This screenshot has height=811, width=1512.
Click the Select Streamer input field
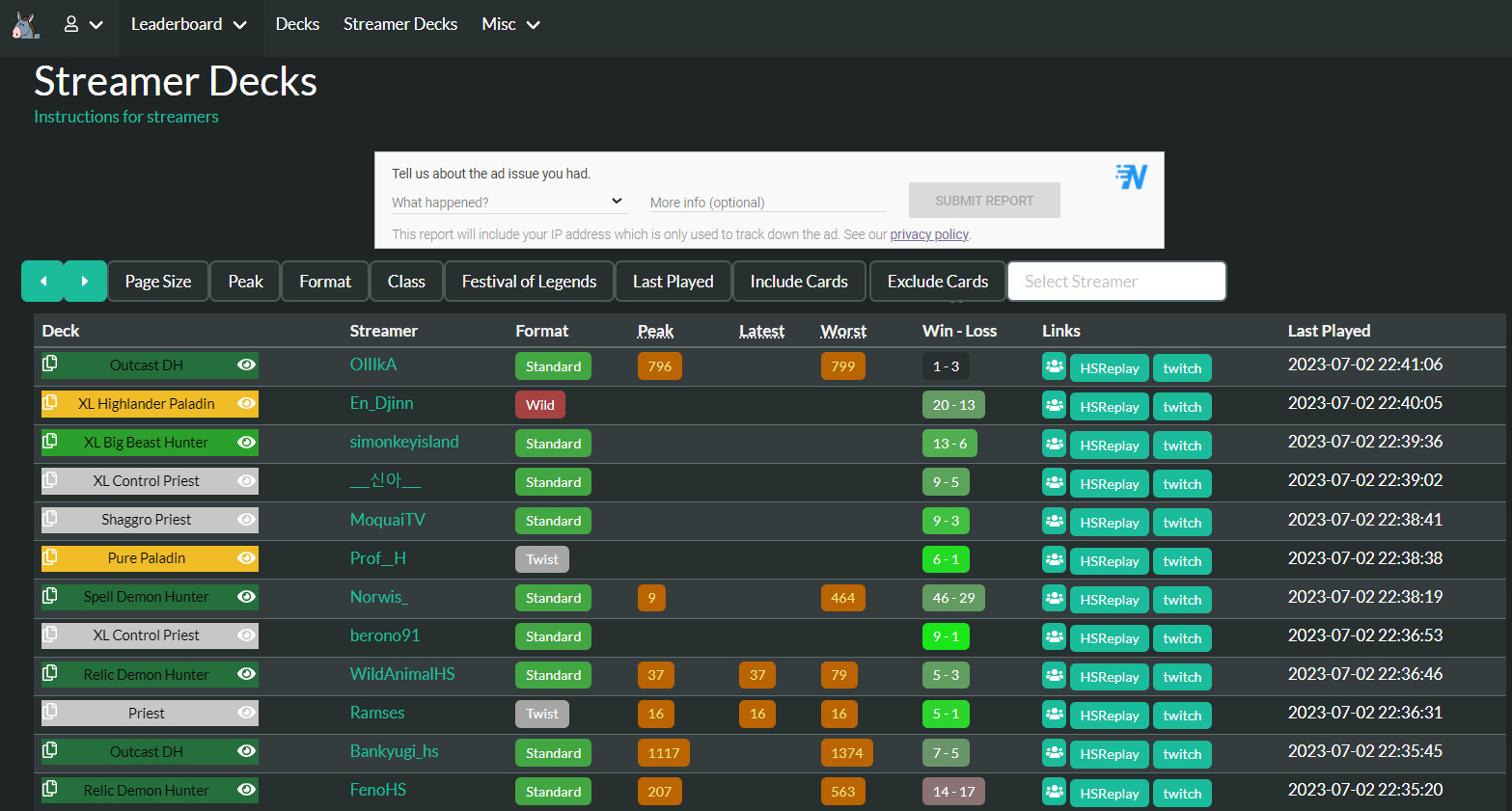(1116, 282)
